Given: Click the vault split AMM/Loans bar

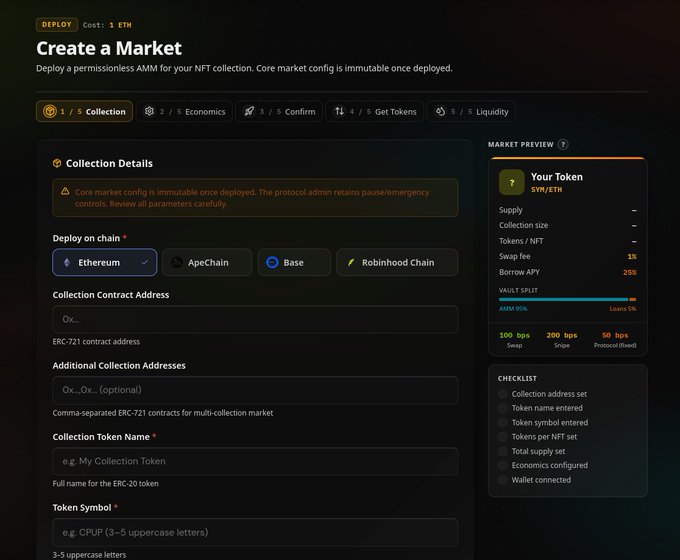Looking at the screenshot, I should coord(568,299).
